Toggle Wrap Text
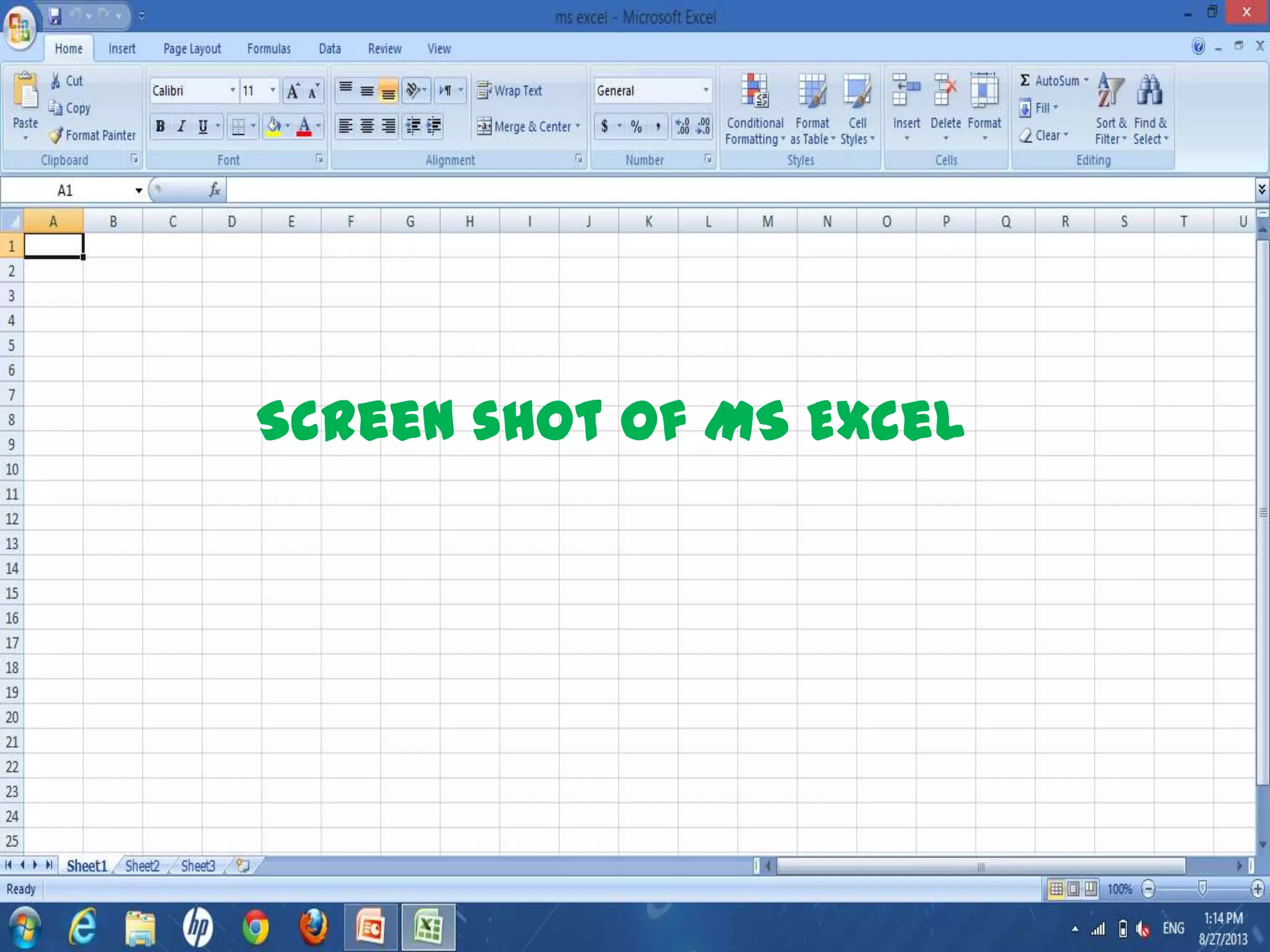Image resolution: width=1270 pixels, height=952 pixels. pyautogui.click(x=510, y=90)
